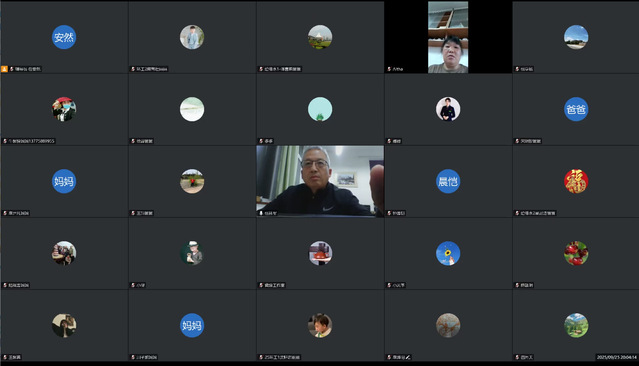The height and width of the screenshot is (366, 639).
Task: Click the sky and clouds avatar tile
Action: [576, 37]
